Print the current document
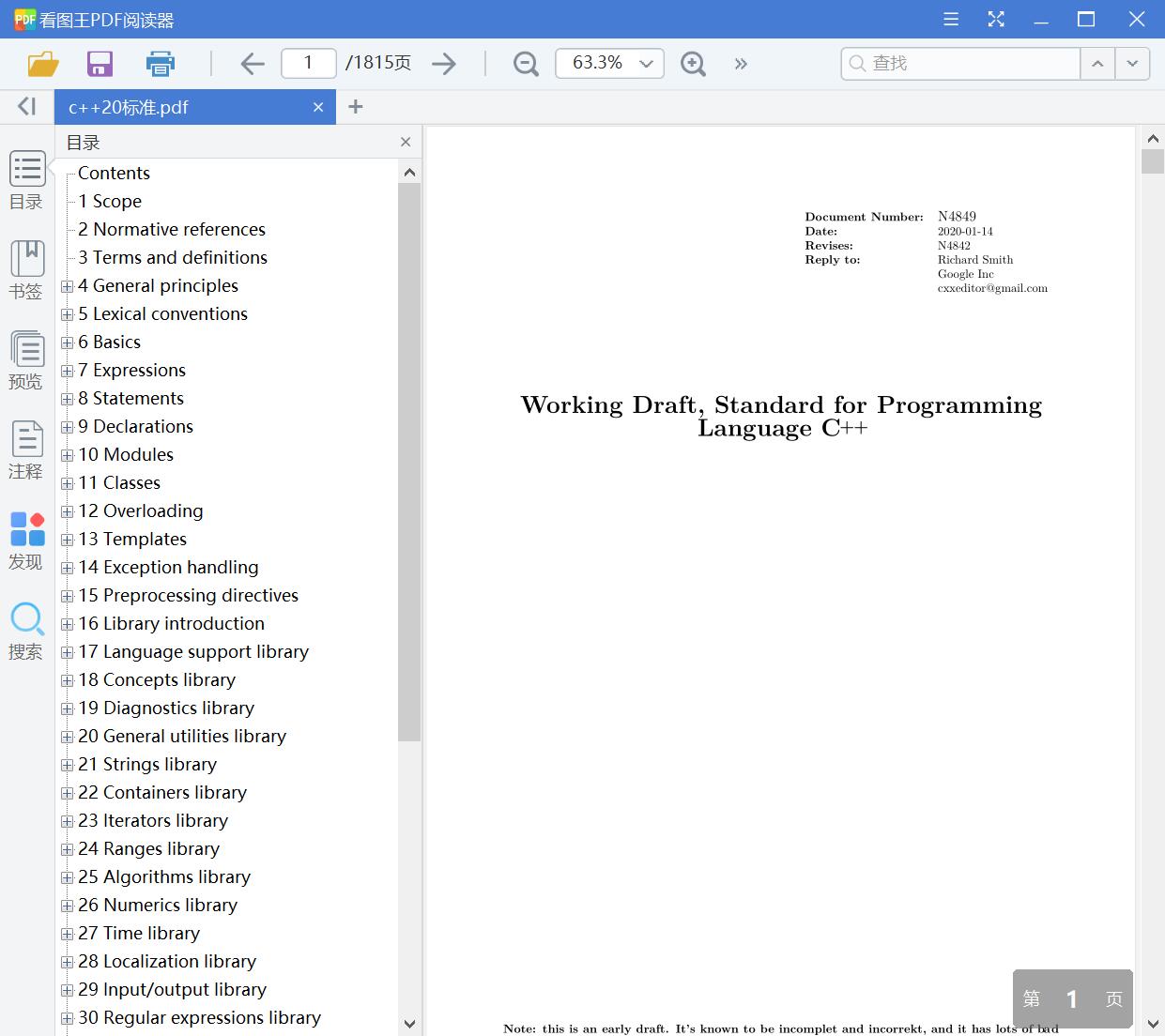1165x1036 pixels. pos(160,63)
